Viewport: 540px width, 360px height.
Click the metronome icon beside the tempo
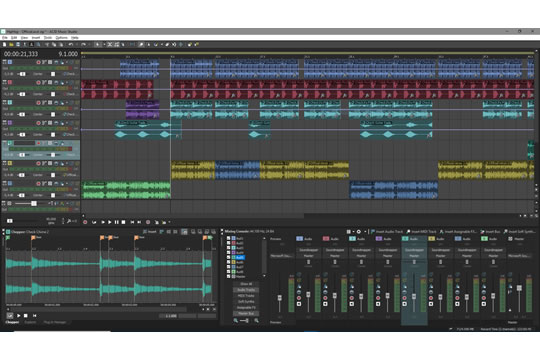[x=69, y=221]
